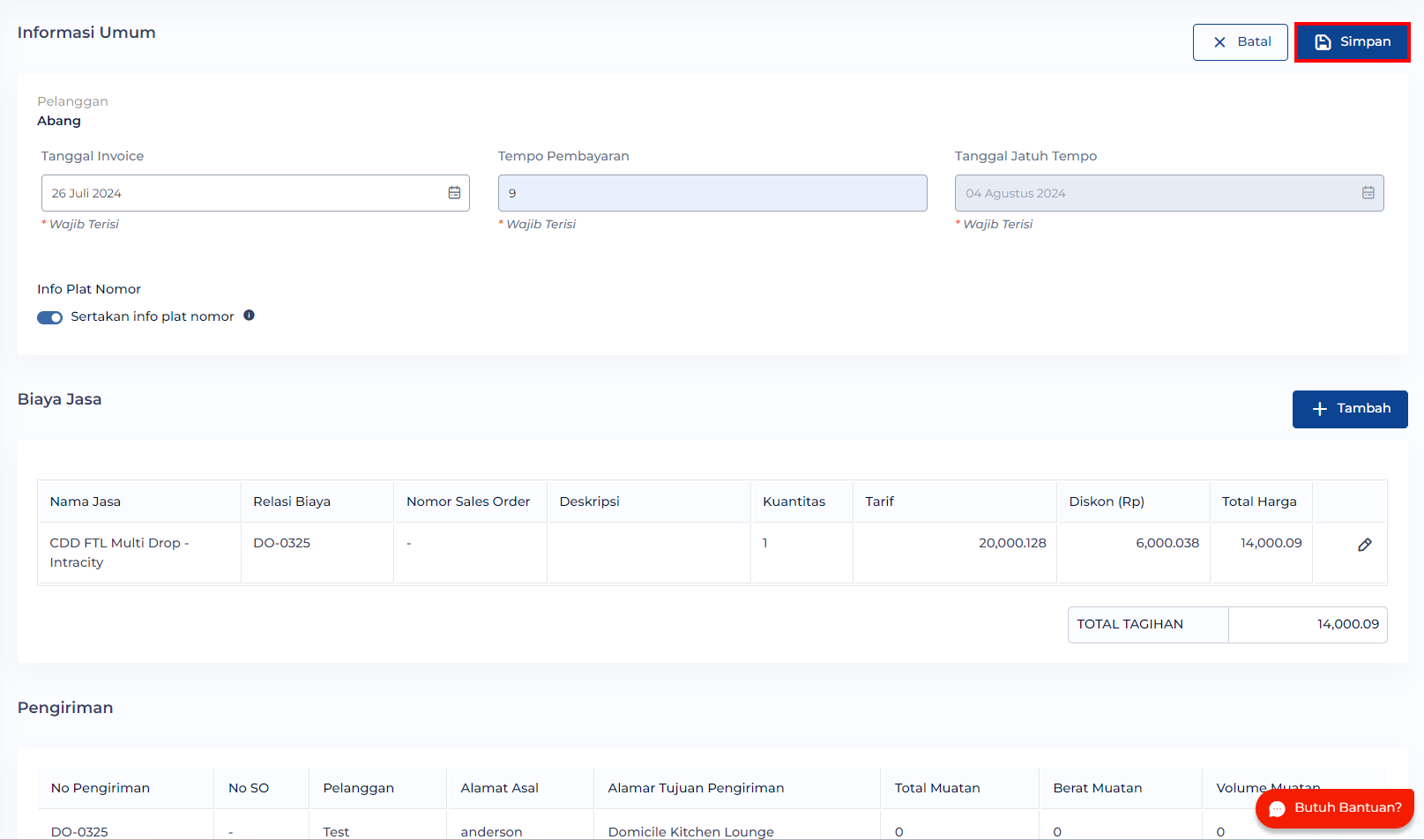Disable Sertakan info plat nomor toggle

pos(49,317)
